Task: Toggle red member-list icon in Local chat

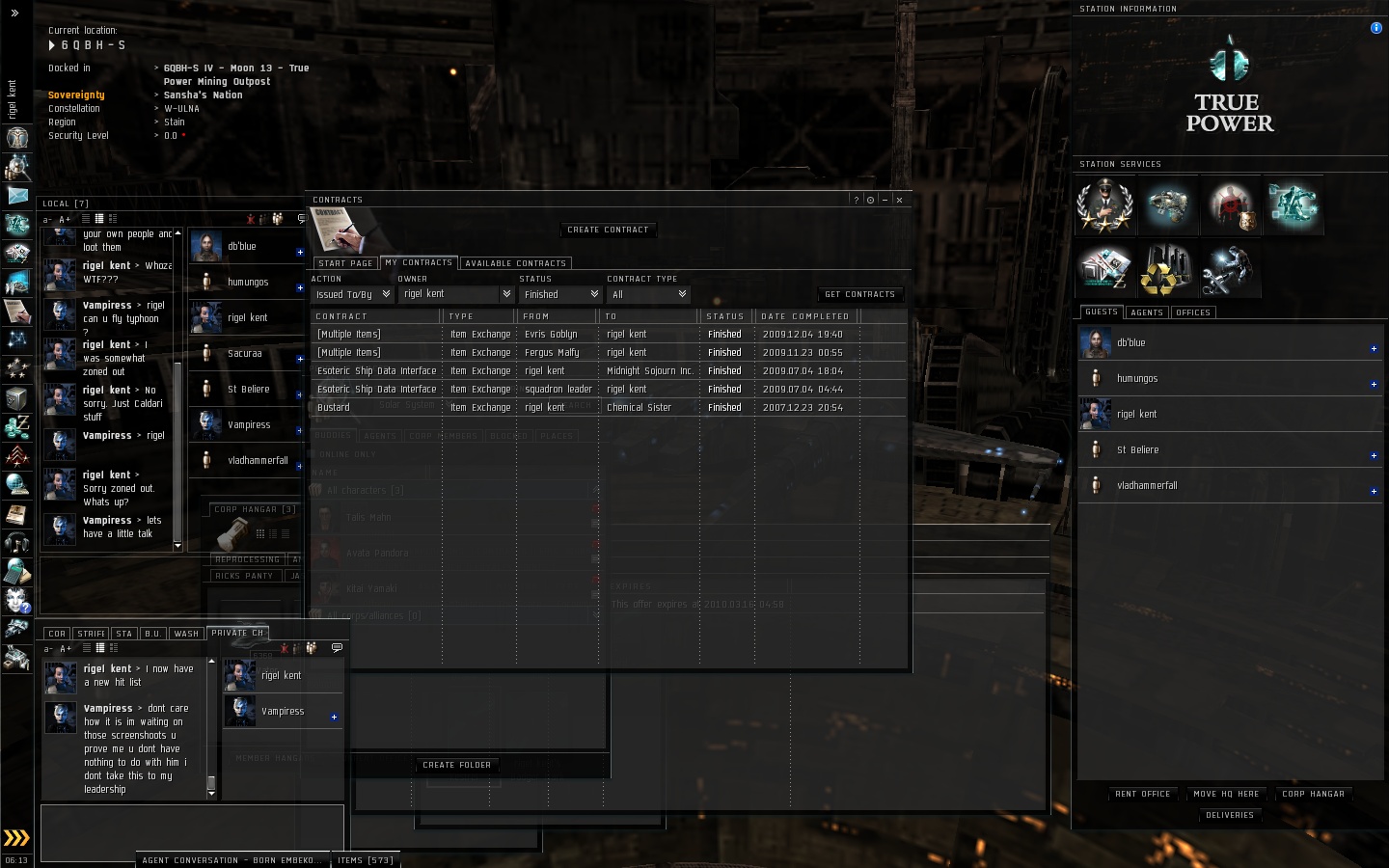Action: click(x=251, y=219)
